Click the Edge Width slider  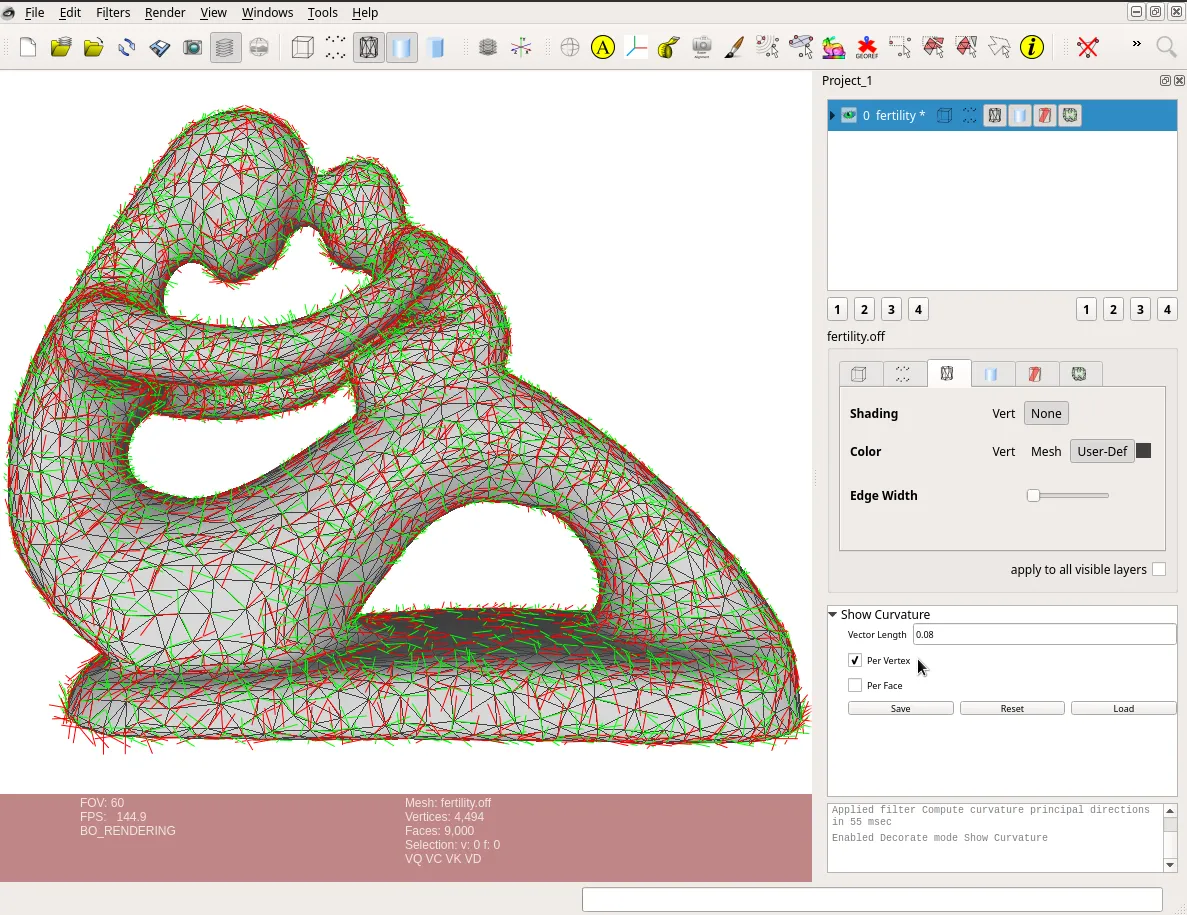1067,496
